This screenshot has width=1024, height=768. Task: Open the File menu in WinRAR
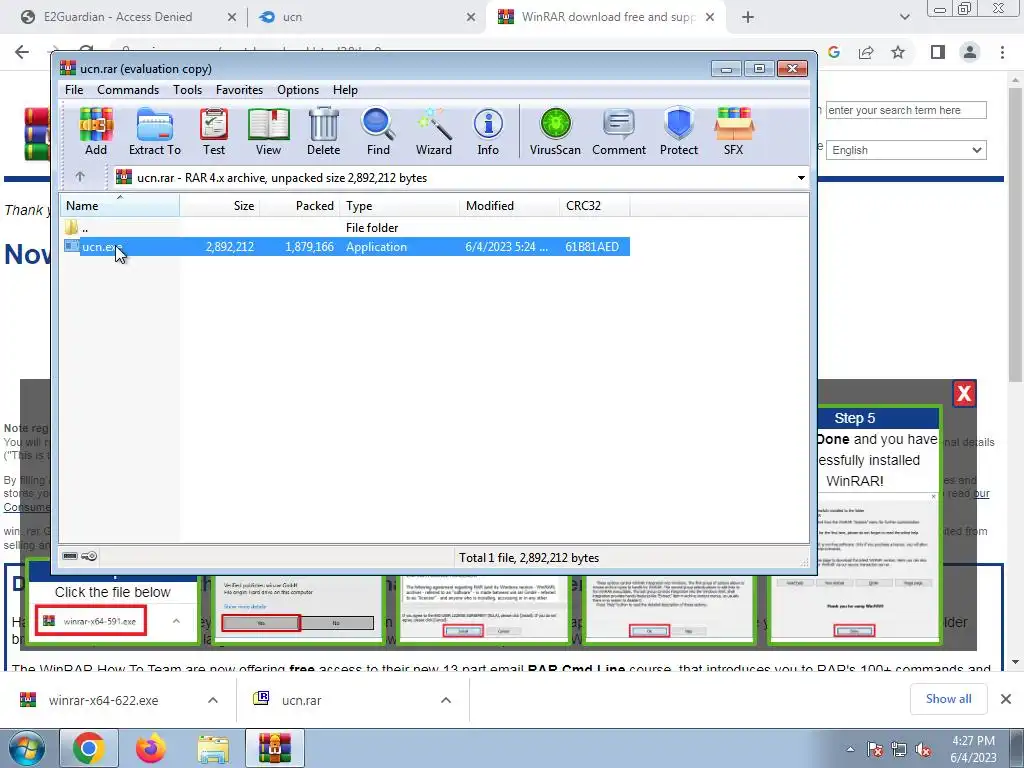pos(74,89)
